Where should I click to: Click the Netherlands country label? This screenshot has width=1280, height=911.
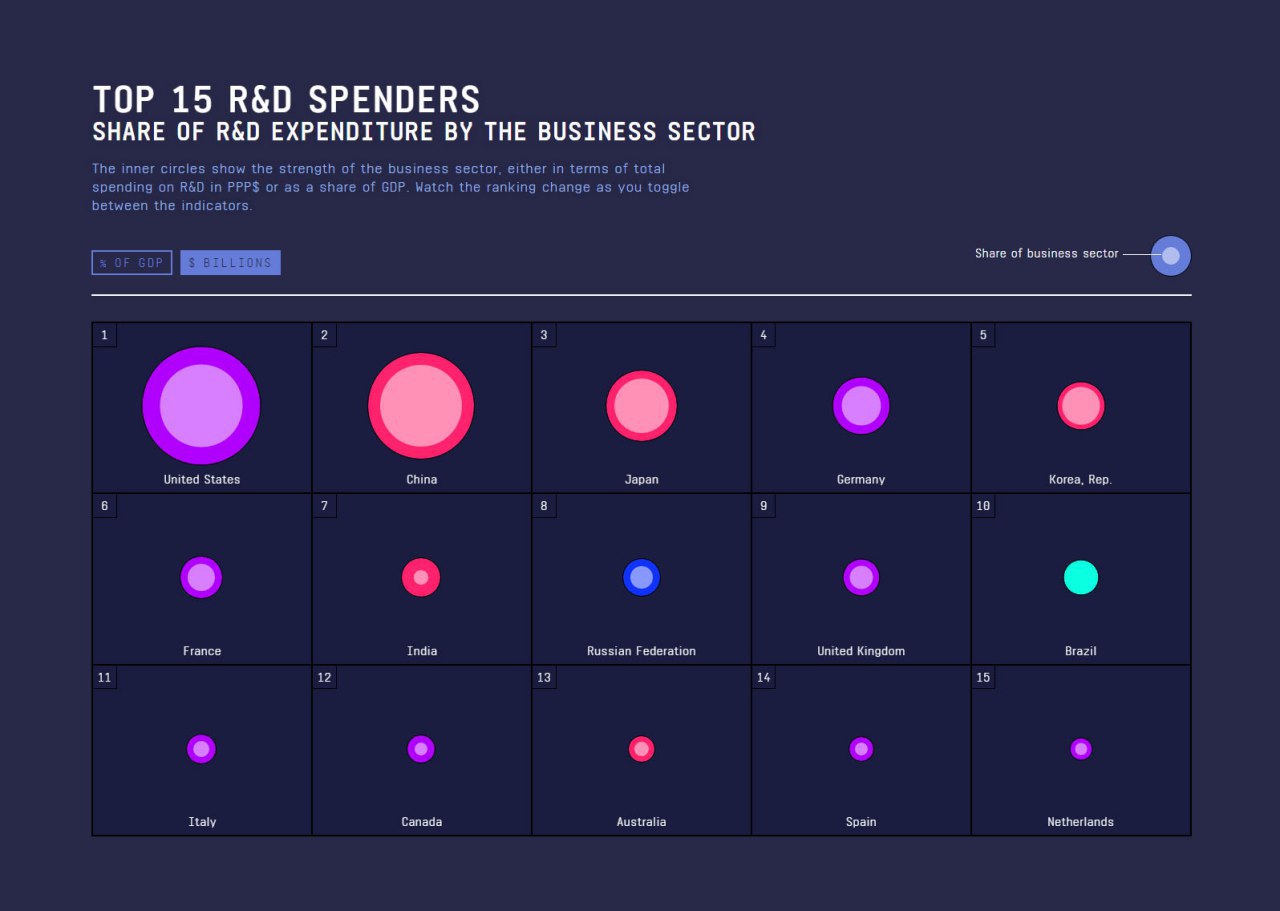[x=1080, y=822]
